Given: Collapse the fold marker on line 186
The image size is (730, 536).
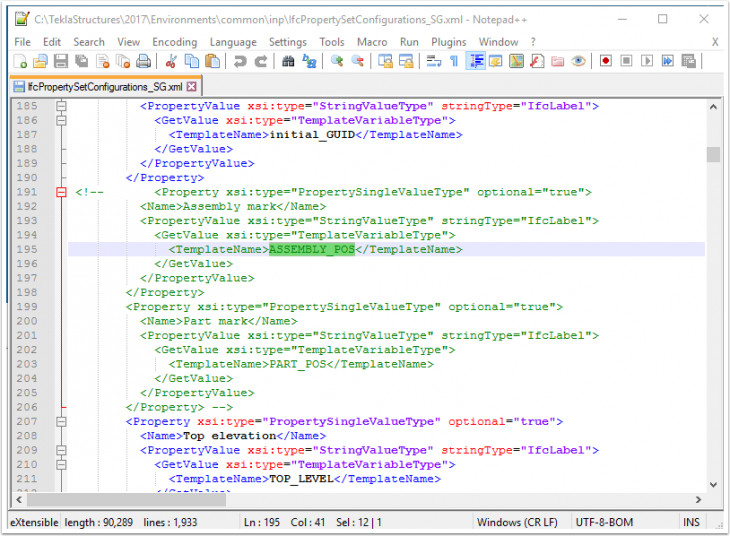Looking at the screenshot, I should 61,120.
